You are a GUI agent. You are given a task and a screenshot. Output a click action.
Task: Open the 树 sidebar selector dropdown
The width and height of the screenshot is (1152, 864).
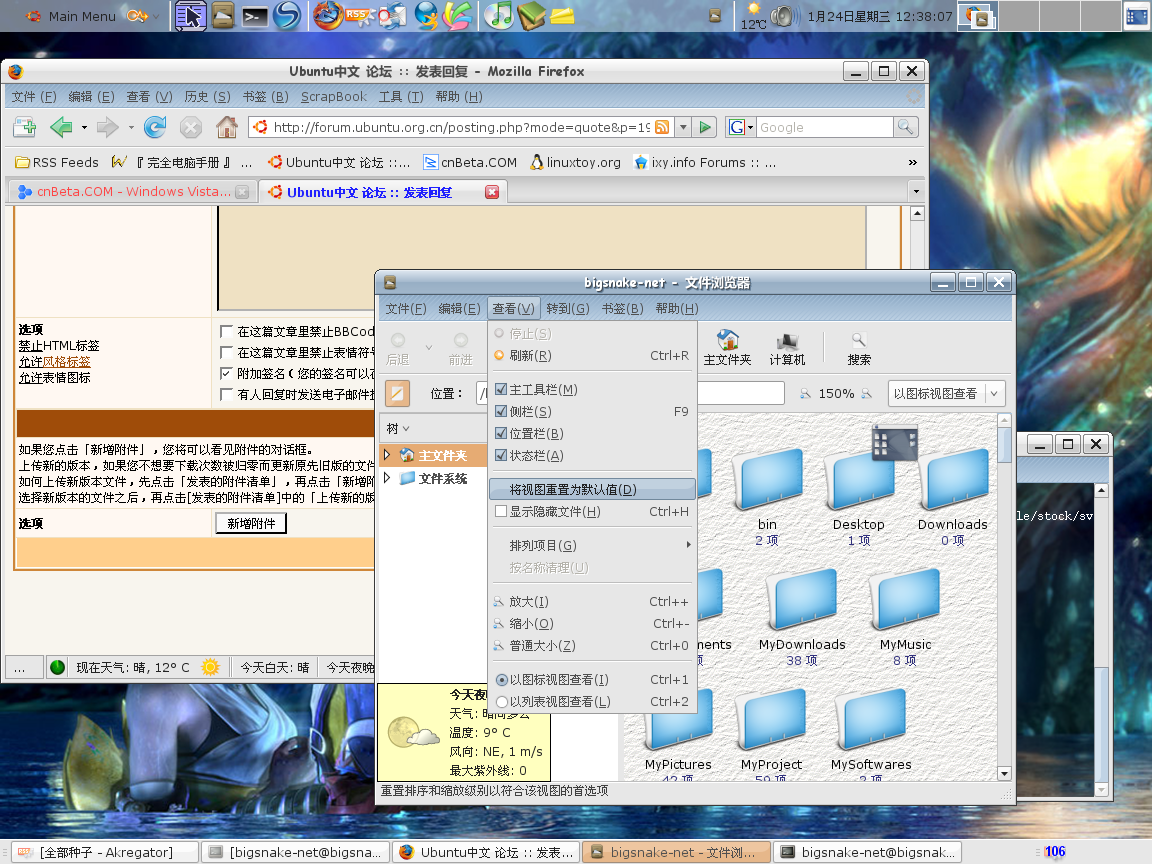398,428
